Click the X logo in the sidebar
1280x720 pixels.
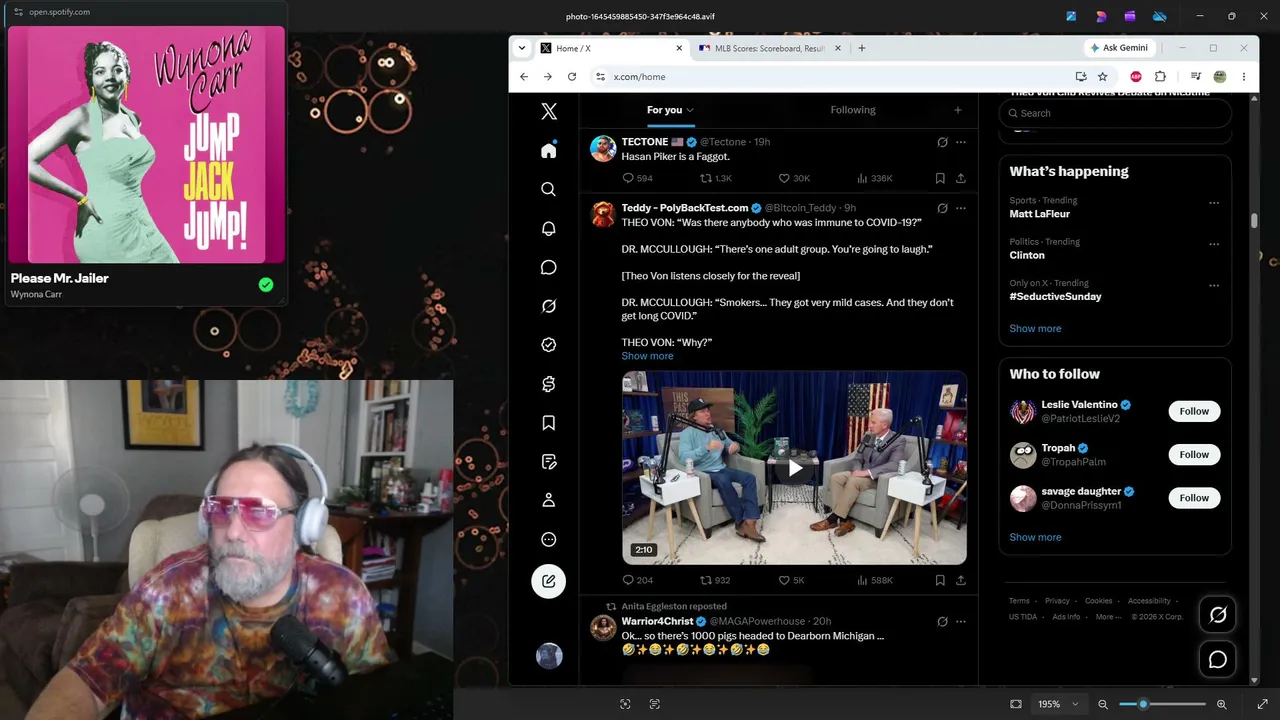pyautogui.click(x=548, y=111)
